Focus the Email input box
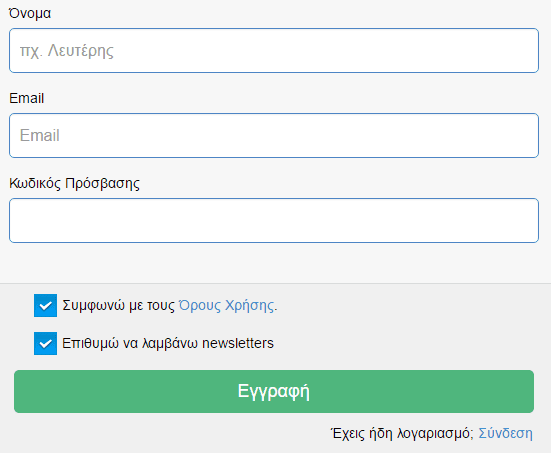The width and height of the screenshot is (551, 453). [x=274, y=135]
